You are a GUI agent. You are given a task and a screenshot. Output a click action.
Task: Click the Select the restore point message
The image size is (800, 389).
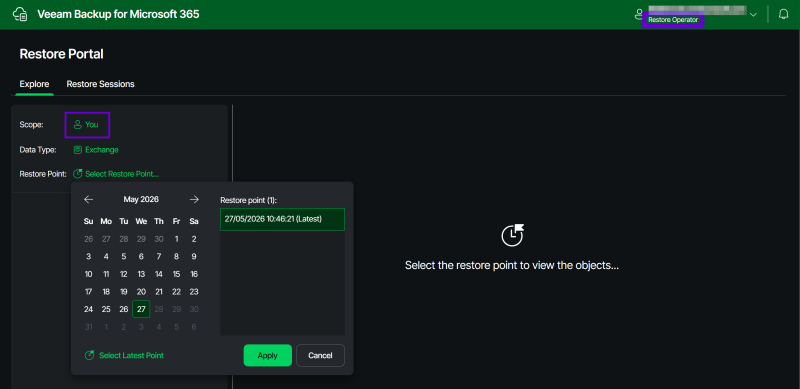[x=512, y=265]
